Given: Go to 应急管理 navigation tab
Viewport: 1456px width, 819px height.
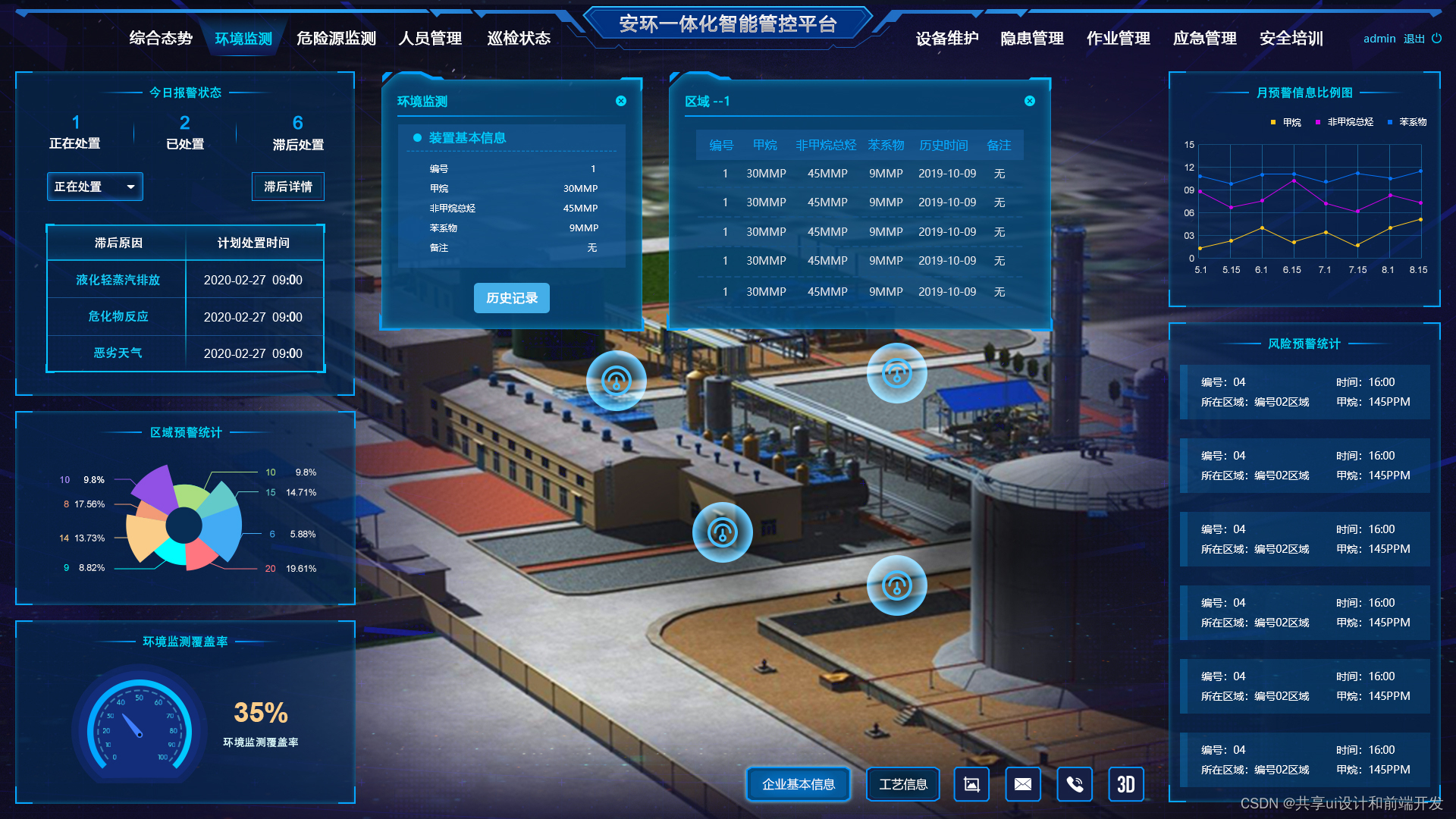Looking at the screenshot, I should click(x=1204, y=39).
